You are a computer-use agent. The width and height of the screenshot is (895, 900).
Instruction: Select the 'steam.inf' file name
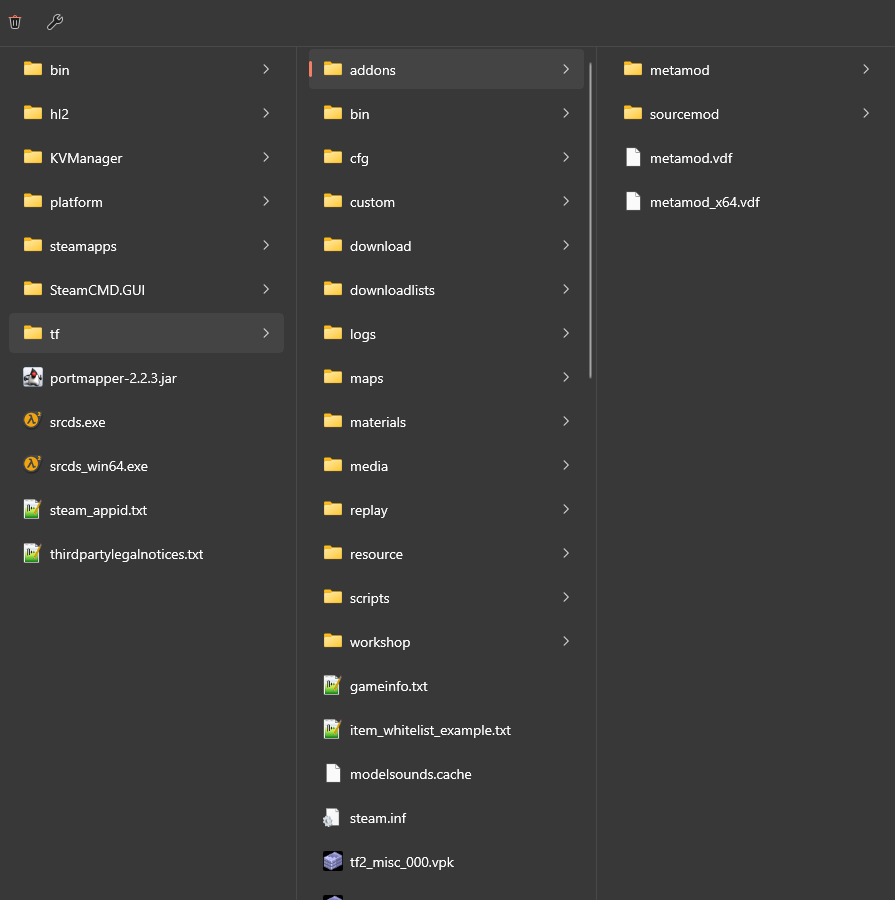pyautogui.click(x=378, y=818)
